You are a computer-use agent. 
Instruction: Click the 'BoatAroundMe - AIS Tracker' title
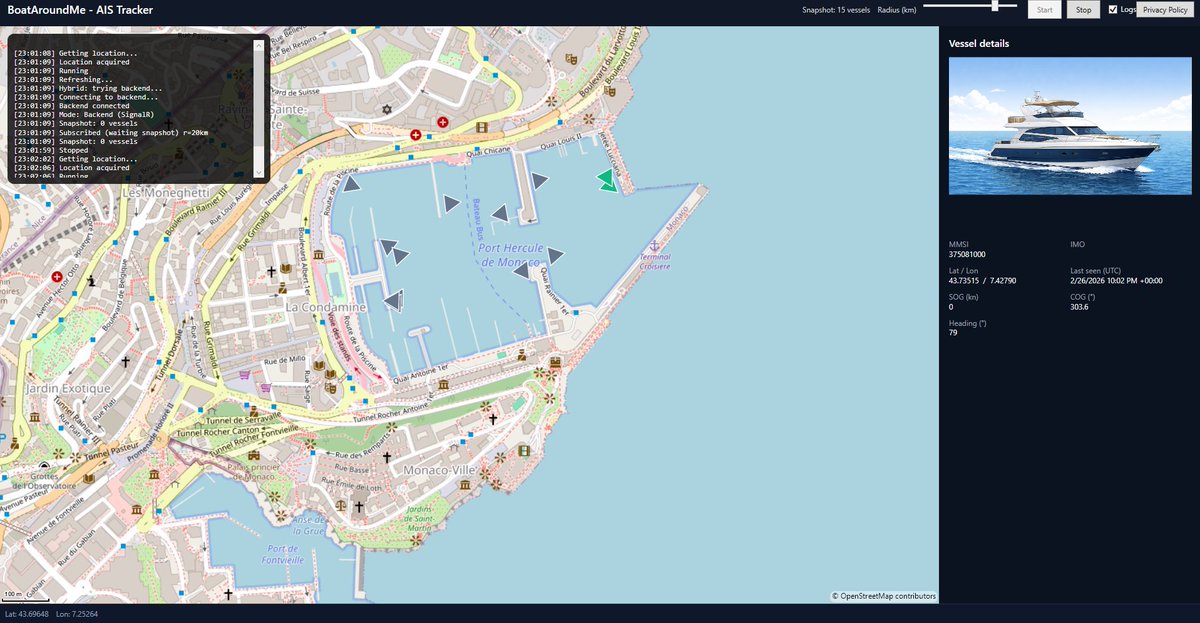(x=79, y=10)
